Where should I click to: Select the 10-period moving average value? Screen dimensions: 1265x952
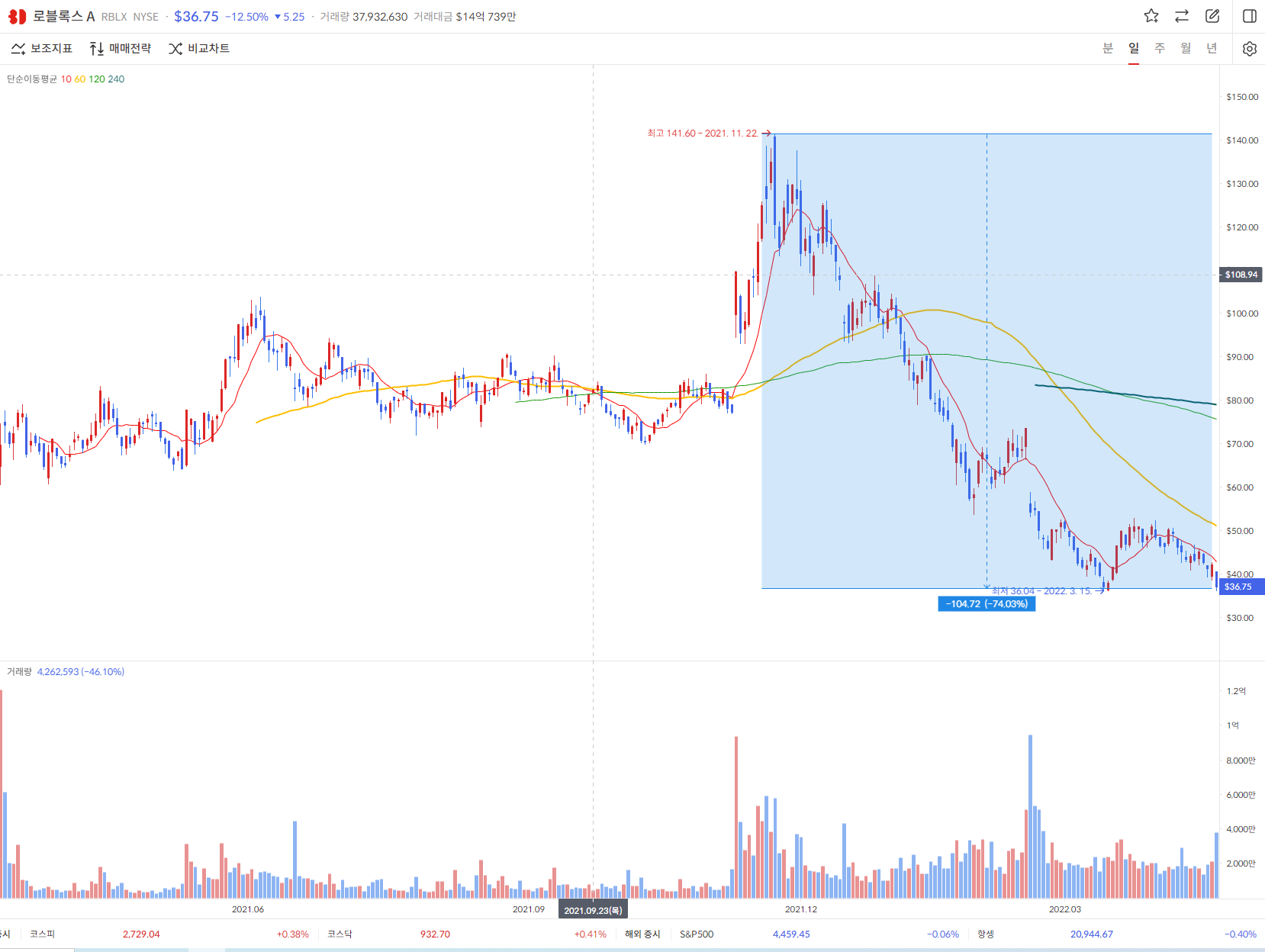(66, 79)
